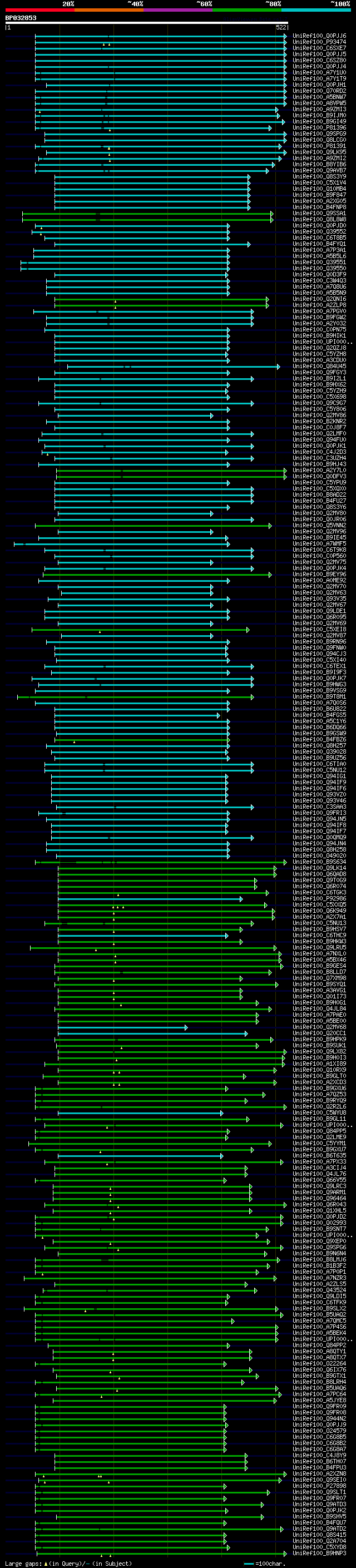This screenshot has height=1568, width=356.
Task: Select the UniRef100_A5JYE8 label
Action: coord(319,1401)
